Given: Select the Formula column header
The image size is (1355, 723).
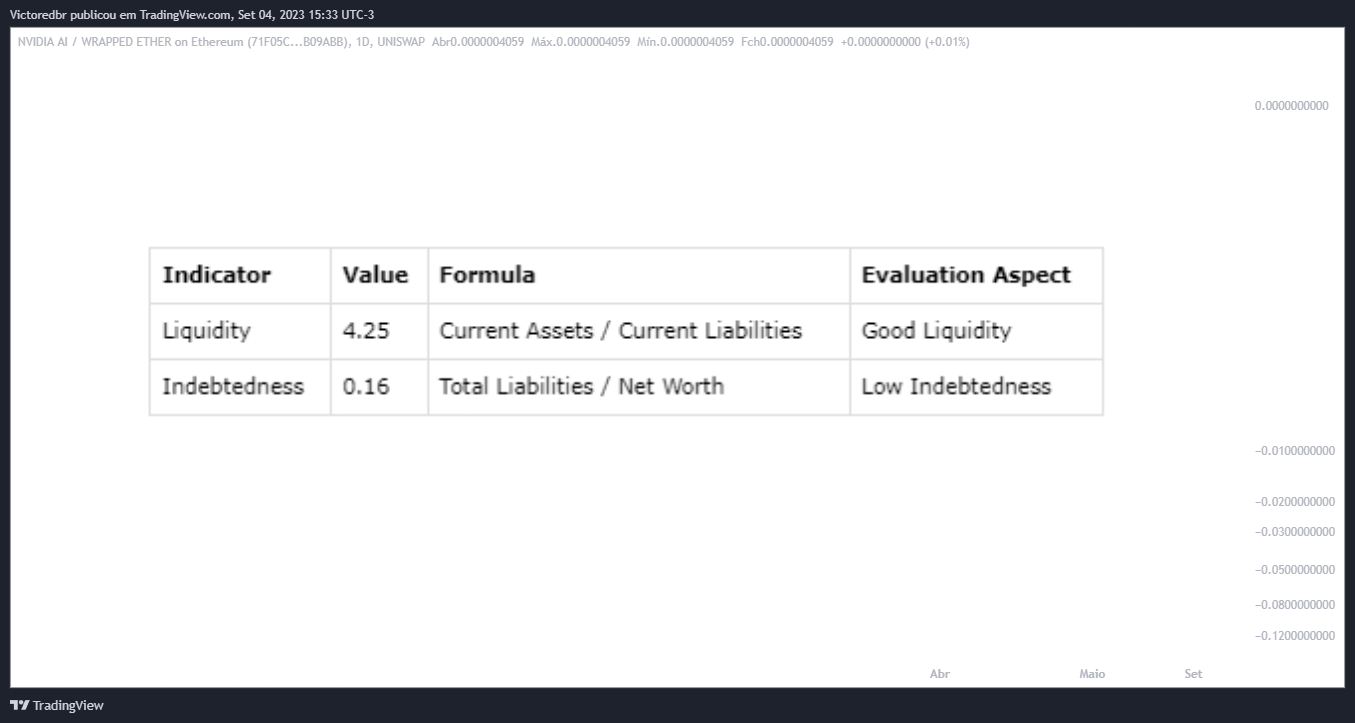Looking at the screenshot, I should tap(487, 275).
